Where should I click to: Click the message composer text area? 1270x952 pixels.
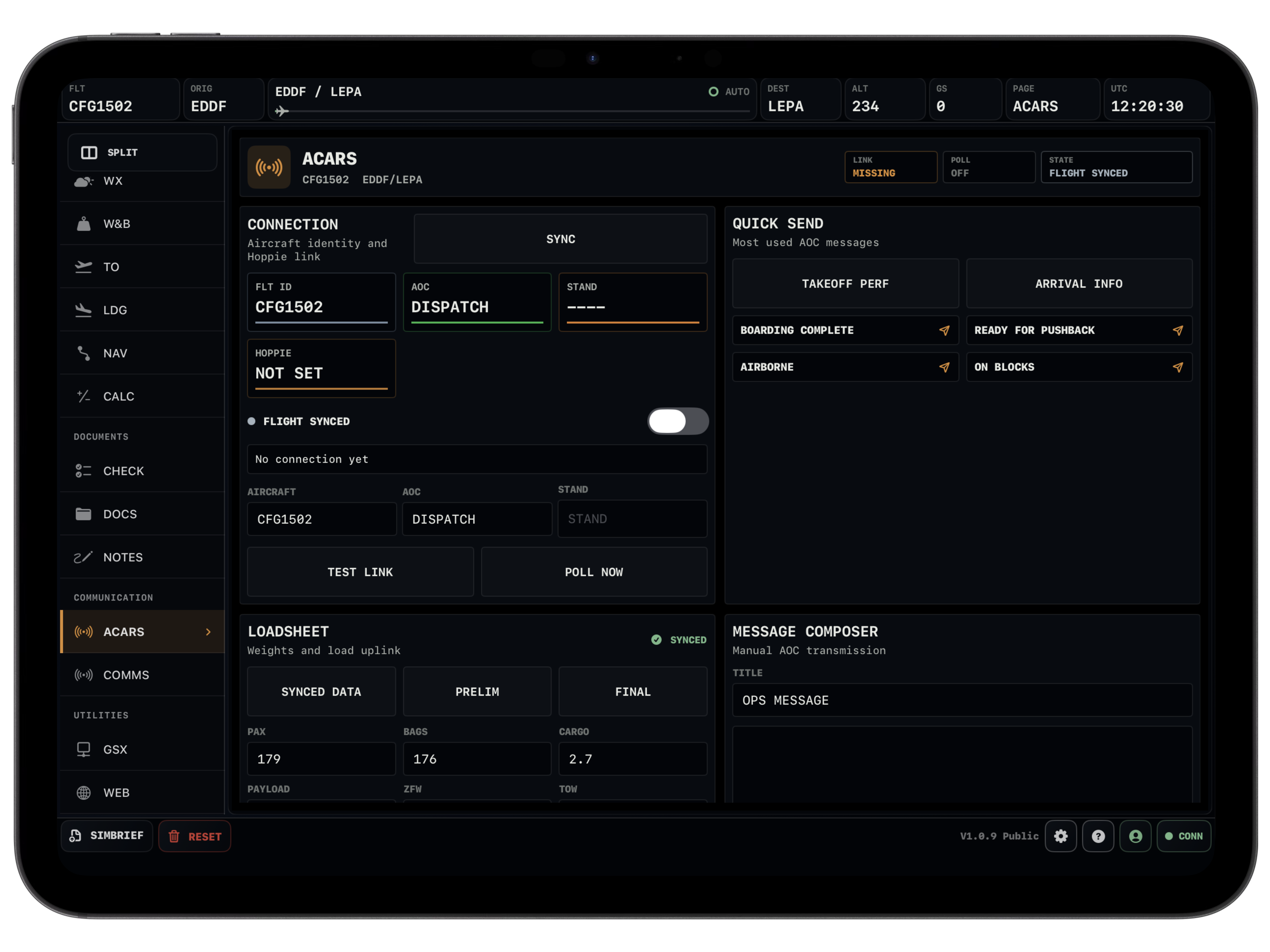[962, 764]
